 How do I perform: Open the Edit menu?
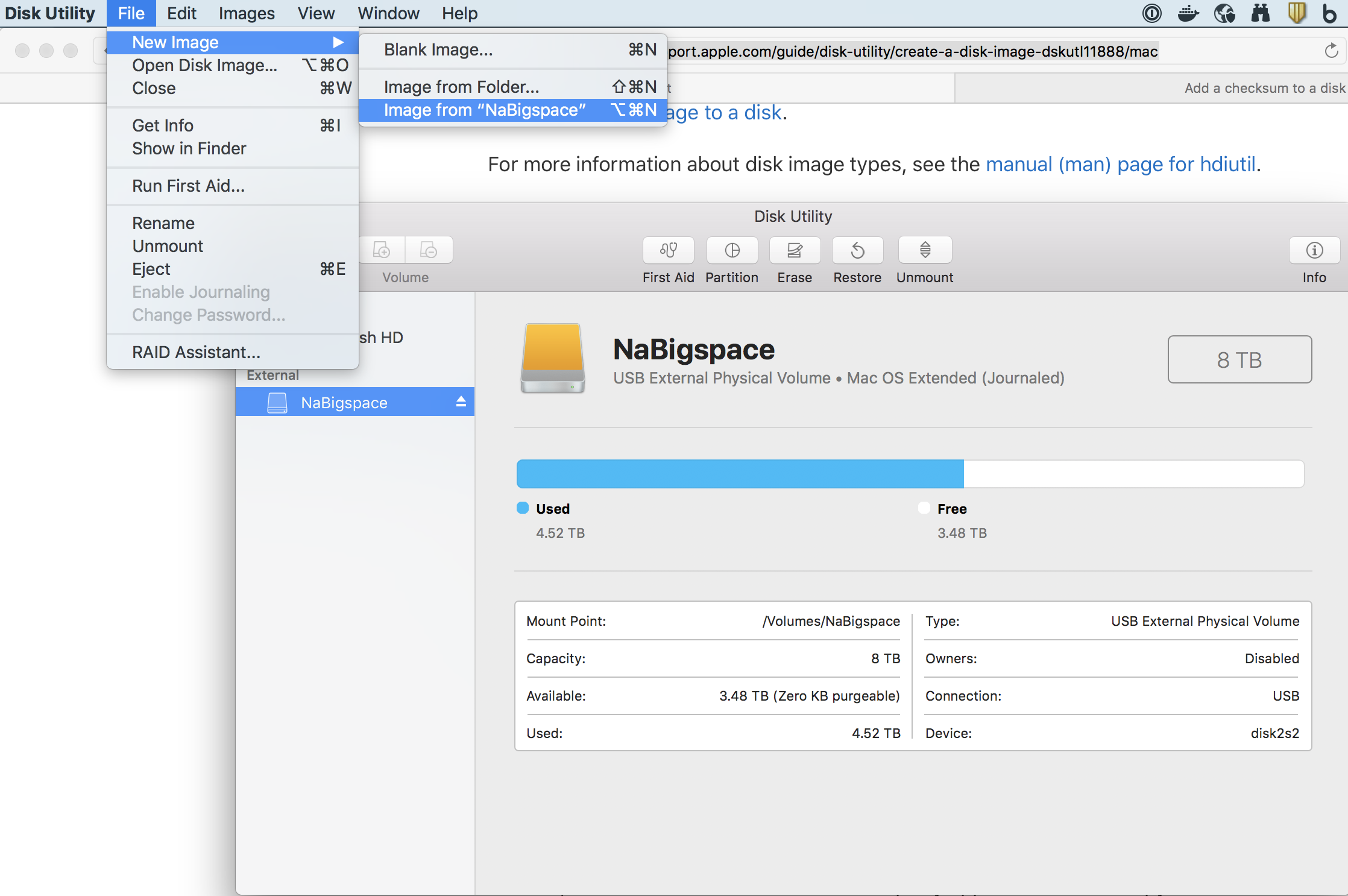pyautogui.click(x=181, y=13)
